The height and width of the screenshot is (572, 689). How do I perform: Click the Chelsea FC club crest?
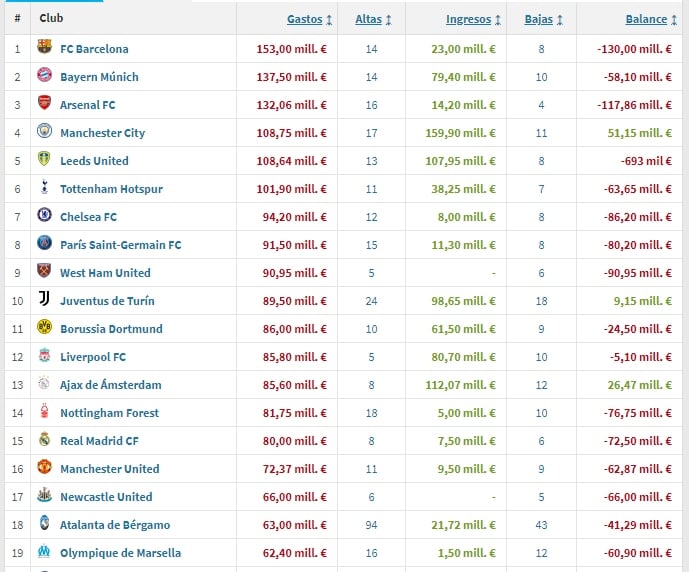tap(44, 215)
